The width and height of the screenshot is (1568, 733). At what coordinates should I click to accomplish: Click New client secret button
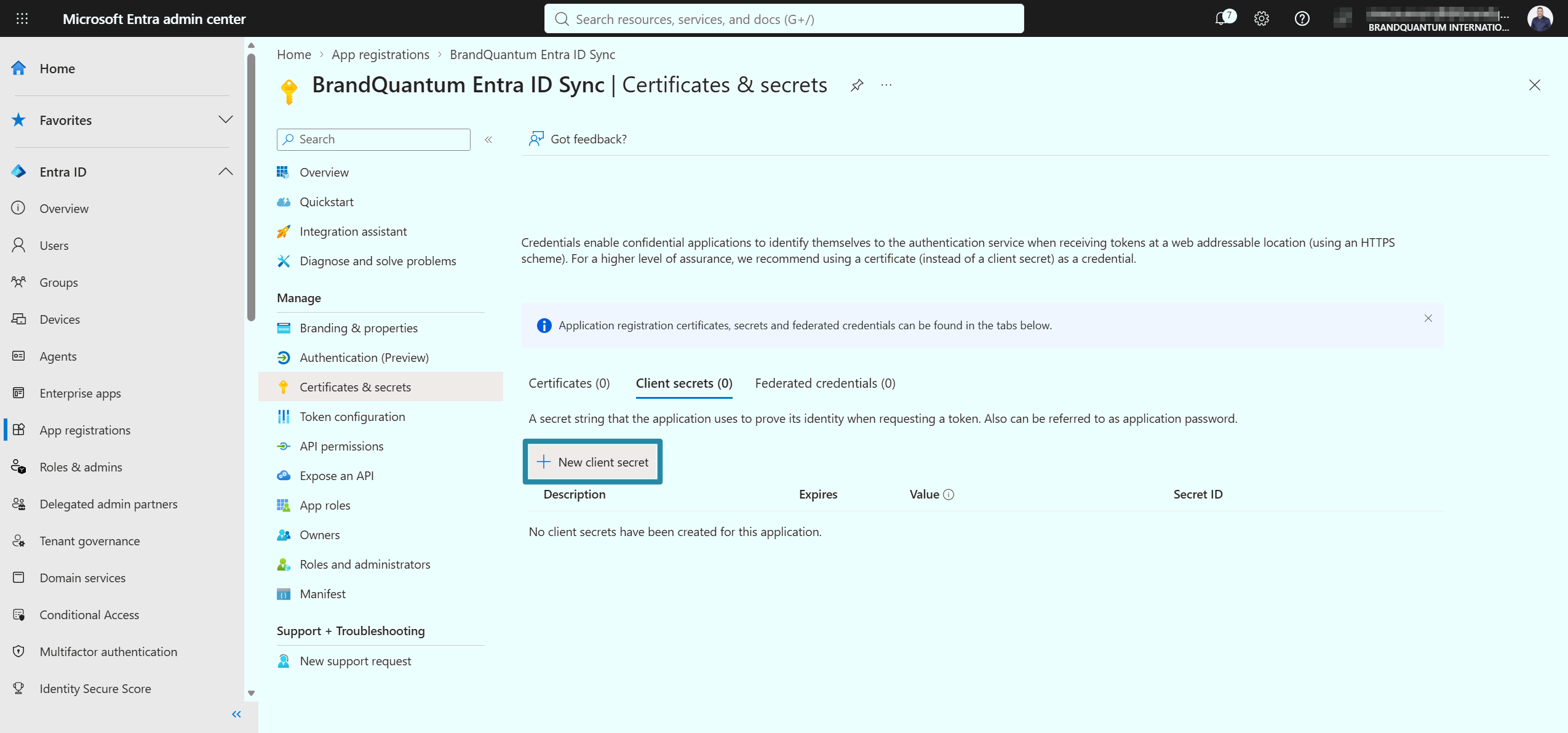click(592, 462)
